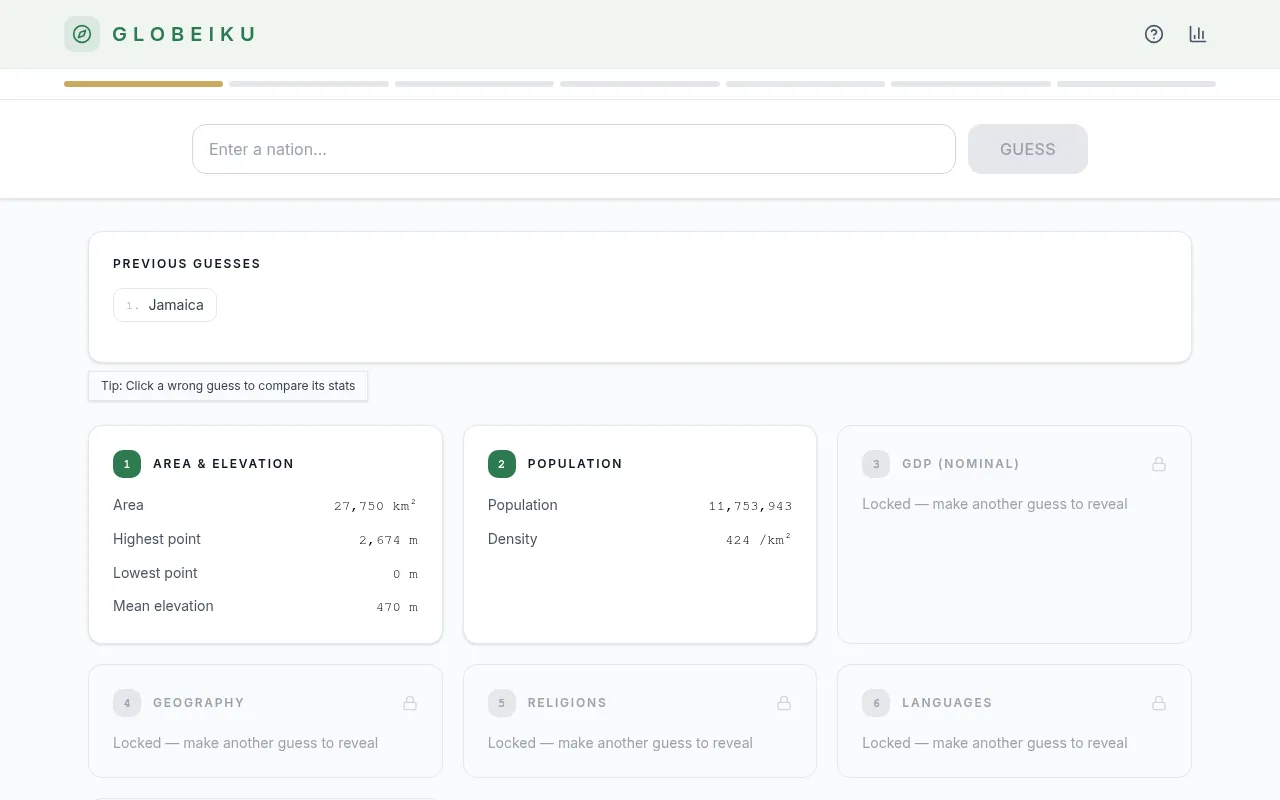1280x800 pixels.
Task: Click the lock icon on Religions card
Action: [x=784, y=703]
